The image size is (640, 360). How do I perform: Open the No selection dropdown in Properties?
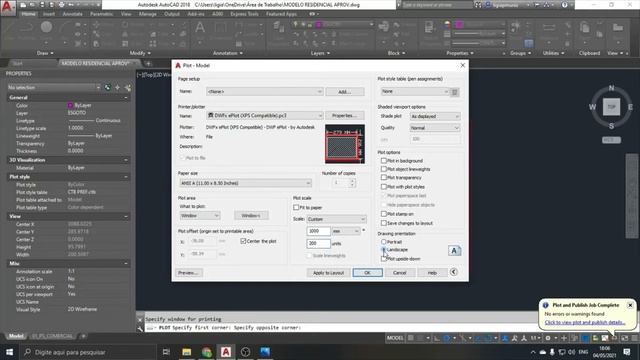click(53, 87)
